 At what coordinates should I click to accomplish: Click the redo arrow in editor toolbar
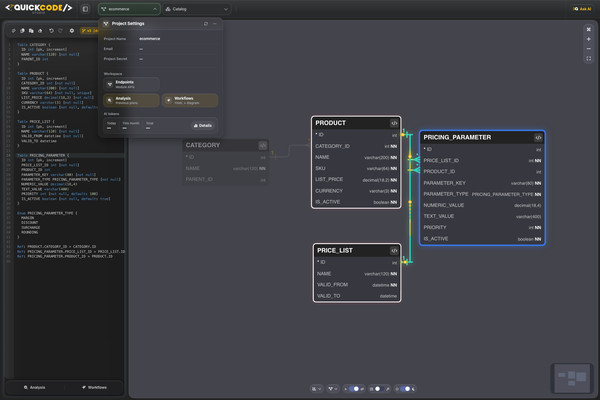[60, 31]
